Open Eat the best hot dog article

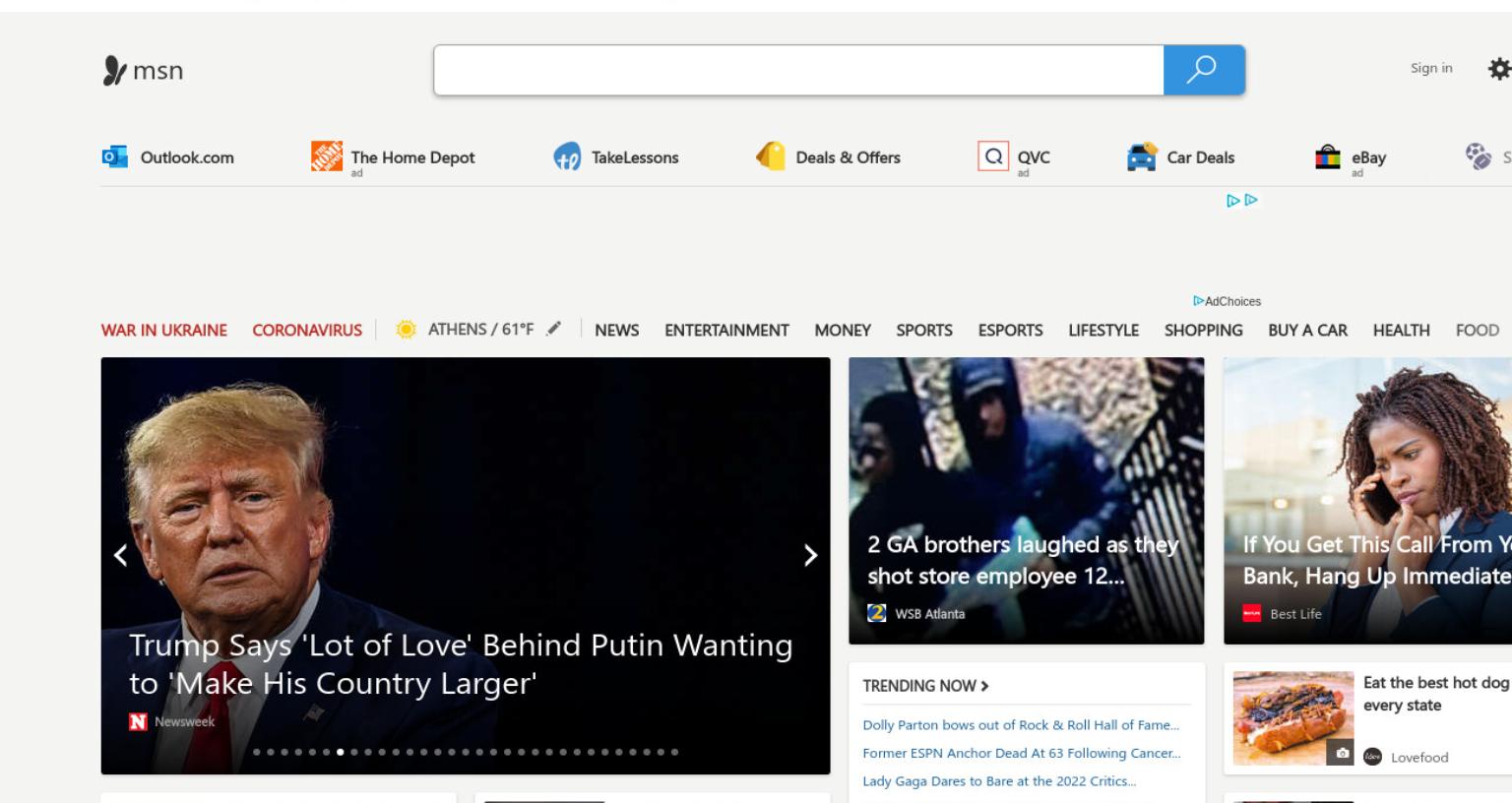tap(1436, 694)
